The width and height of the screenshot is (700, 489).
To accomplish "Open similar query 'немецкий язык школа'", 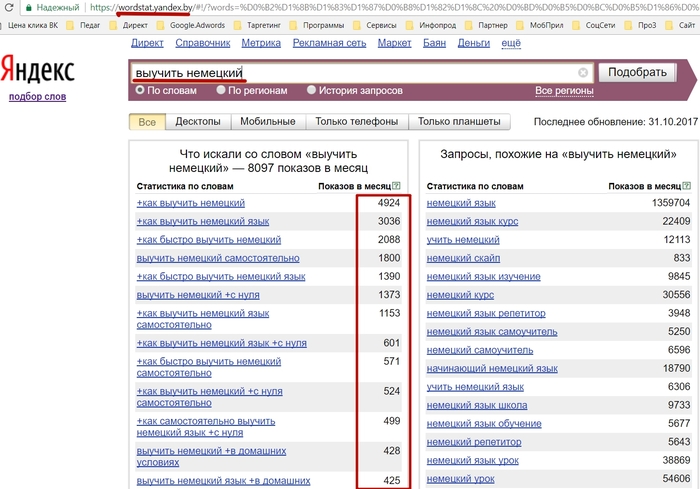I will click(477, 405).
